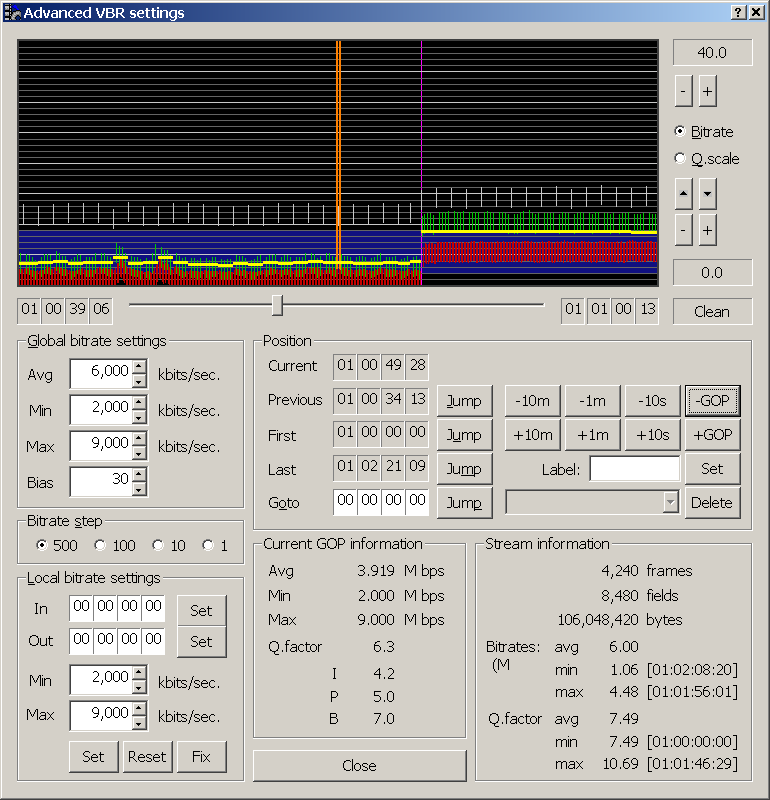770x800 pixels.
Task: Click the Out timecode hours field
Action: click(82, 641)
